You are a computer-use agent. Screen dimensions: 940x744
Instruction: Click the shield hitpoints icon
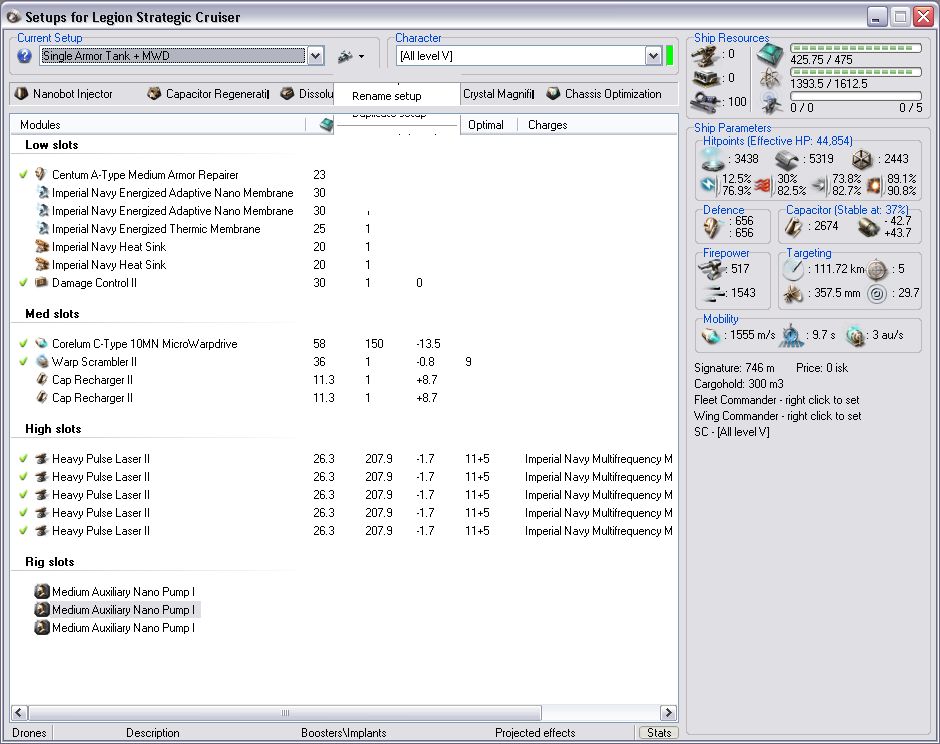[714, 159]
